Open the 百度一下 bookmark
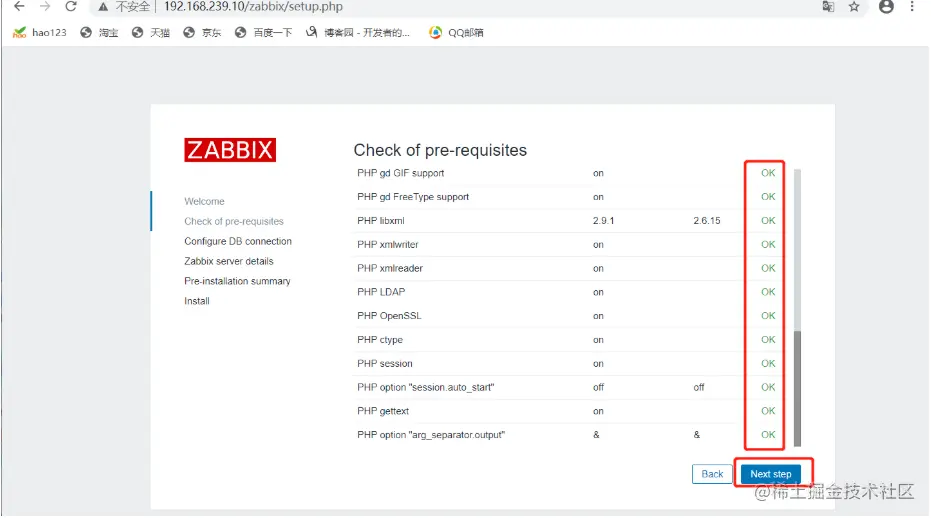 [x=264, y=33]
